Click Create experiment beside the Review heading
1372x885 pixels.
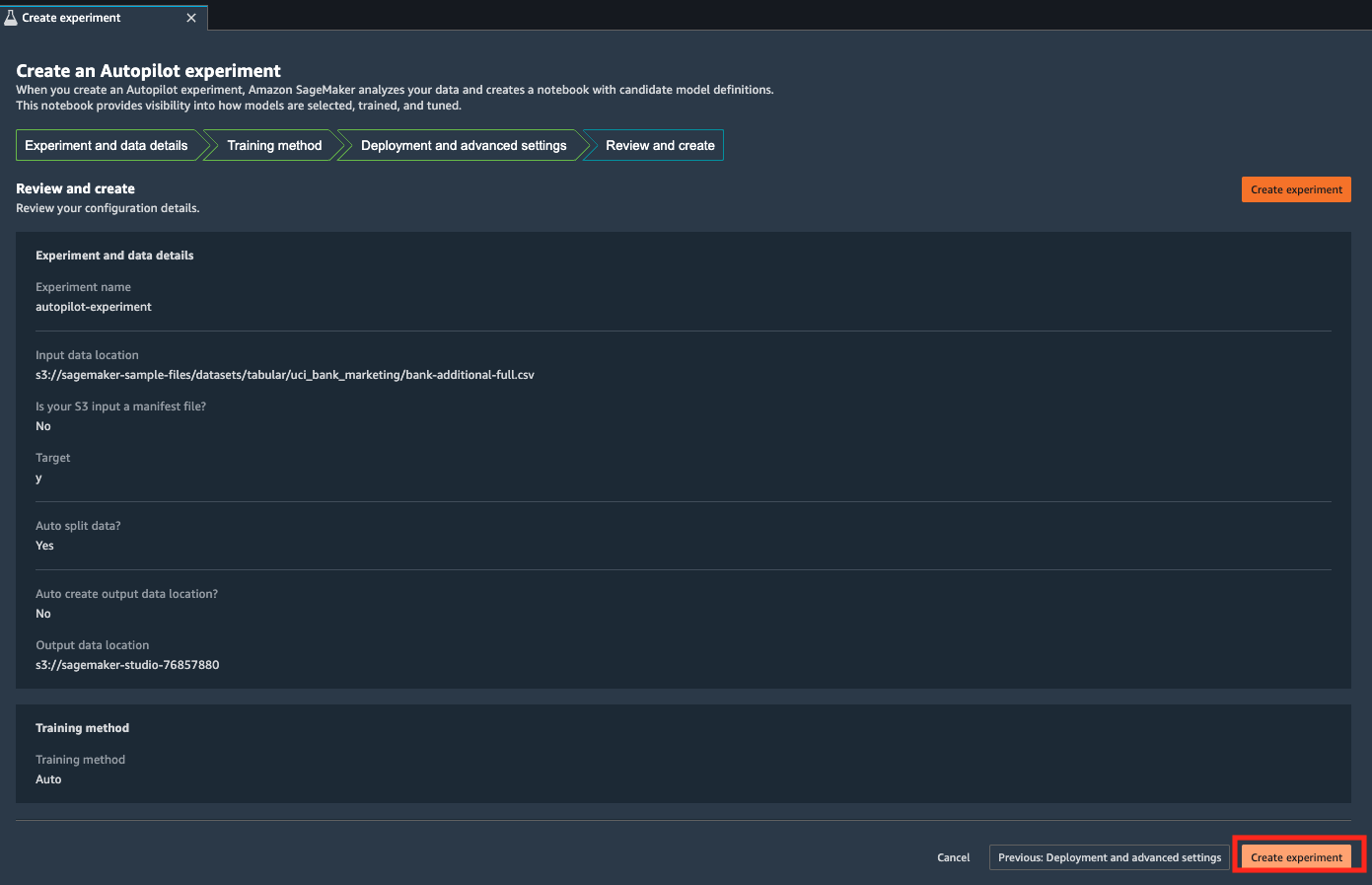coord(1296,189)
